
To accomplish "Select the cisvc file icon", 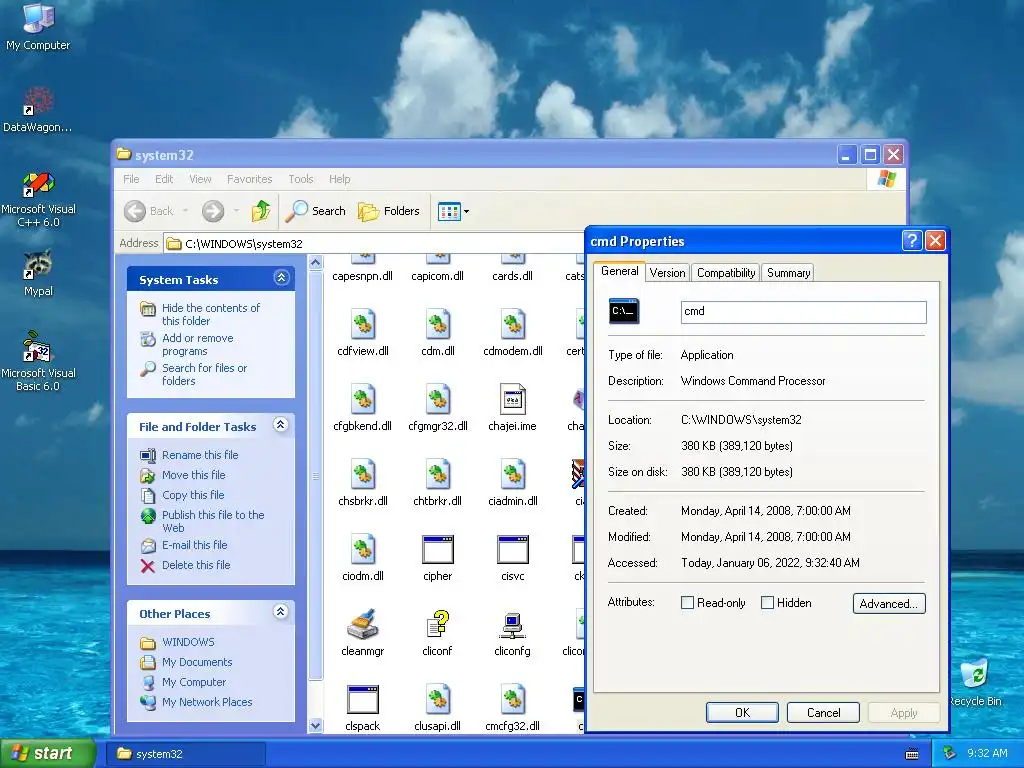I will [513, 550].
